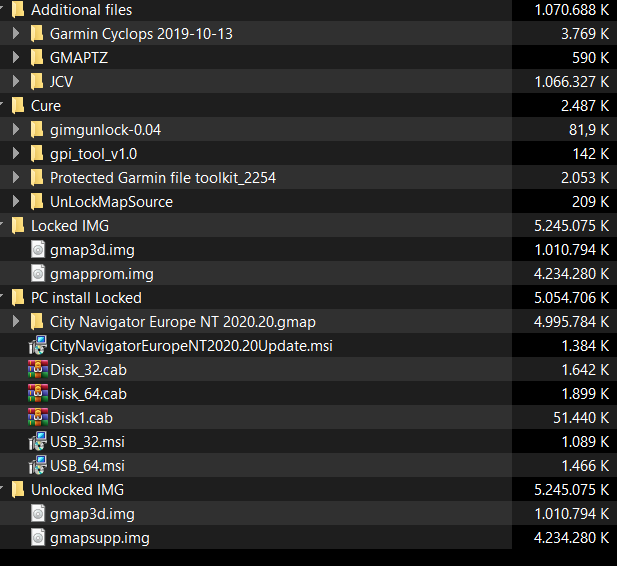Viewport: 617px width, 566px height.
Task: Click the 1.066.327 K size value
Action: point(572,82)
